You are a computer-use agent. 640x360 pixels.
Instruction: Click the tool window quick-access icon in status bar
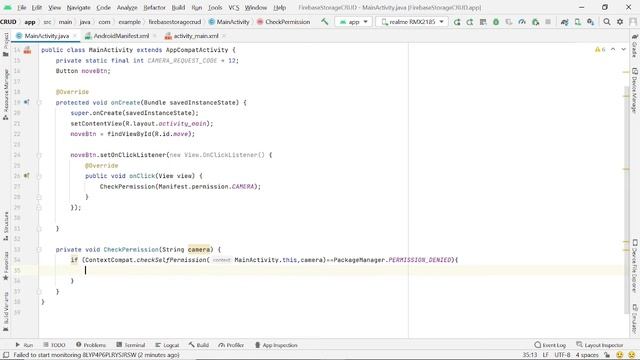click(x=6, y=355)
